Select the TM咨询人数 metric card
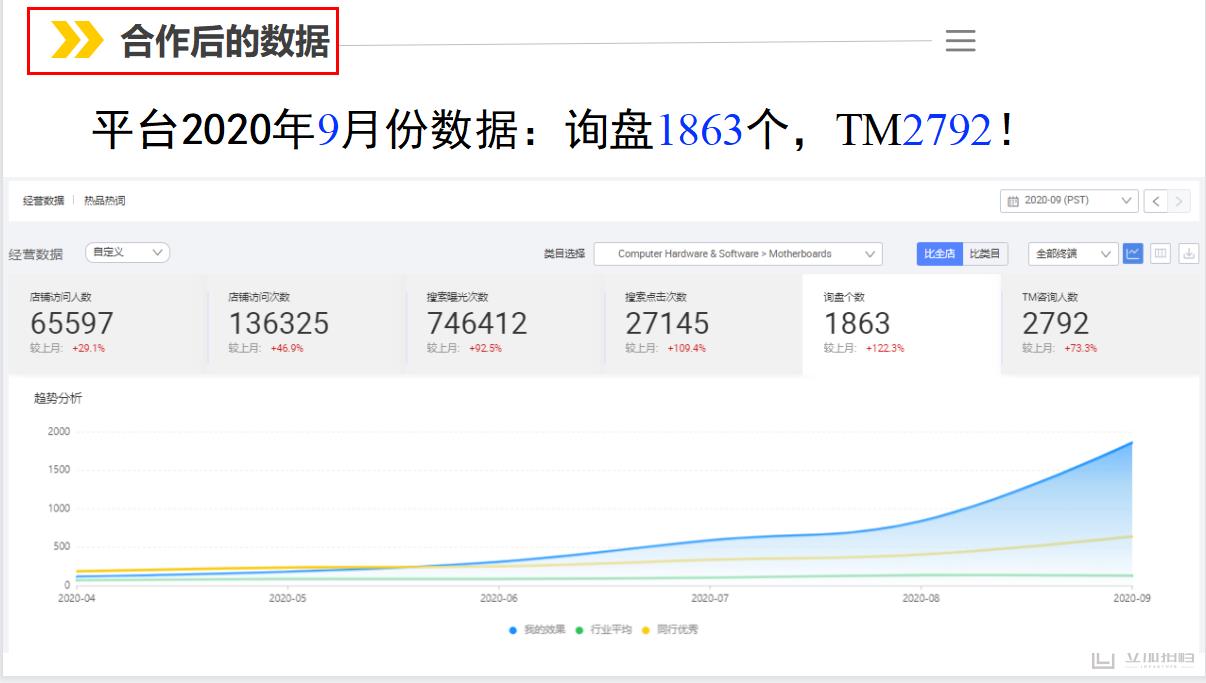This screenshot has height=683, width=1206. [1099, 324]
